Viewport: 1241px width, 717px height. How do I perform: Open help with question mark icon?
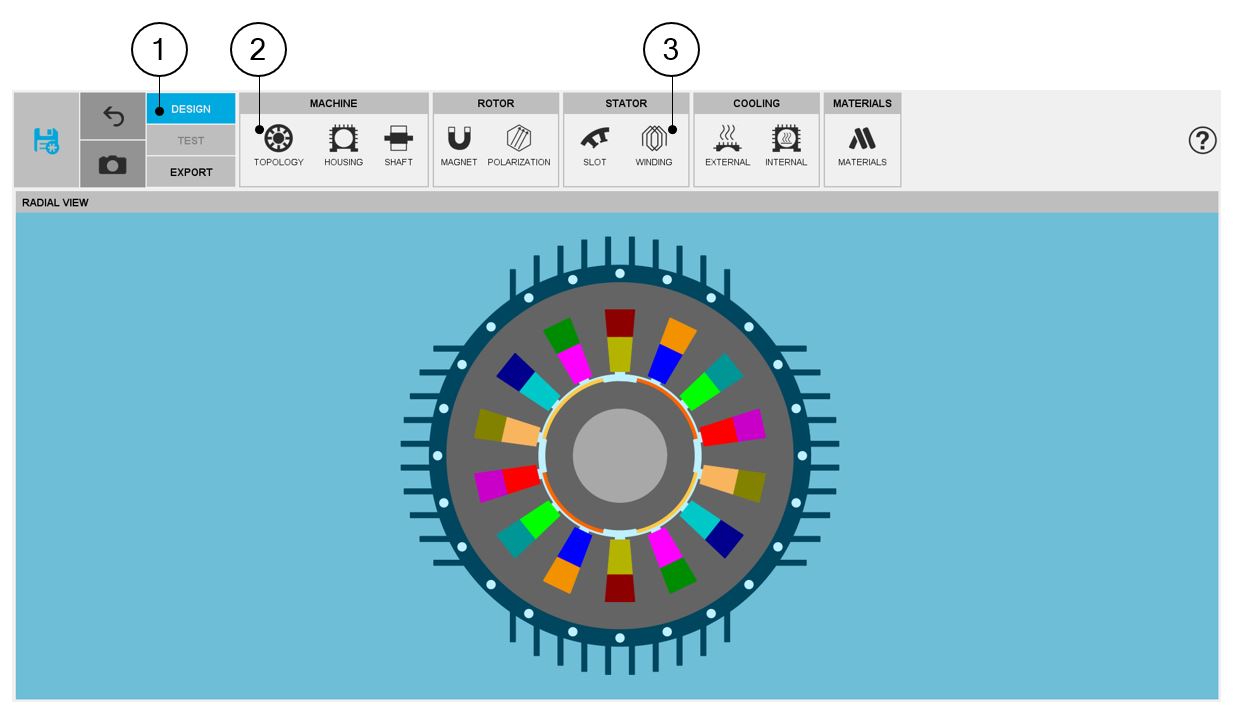tap(1202, 141)
